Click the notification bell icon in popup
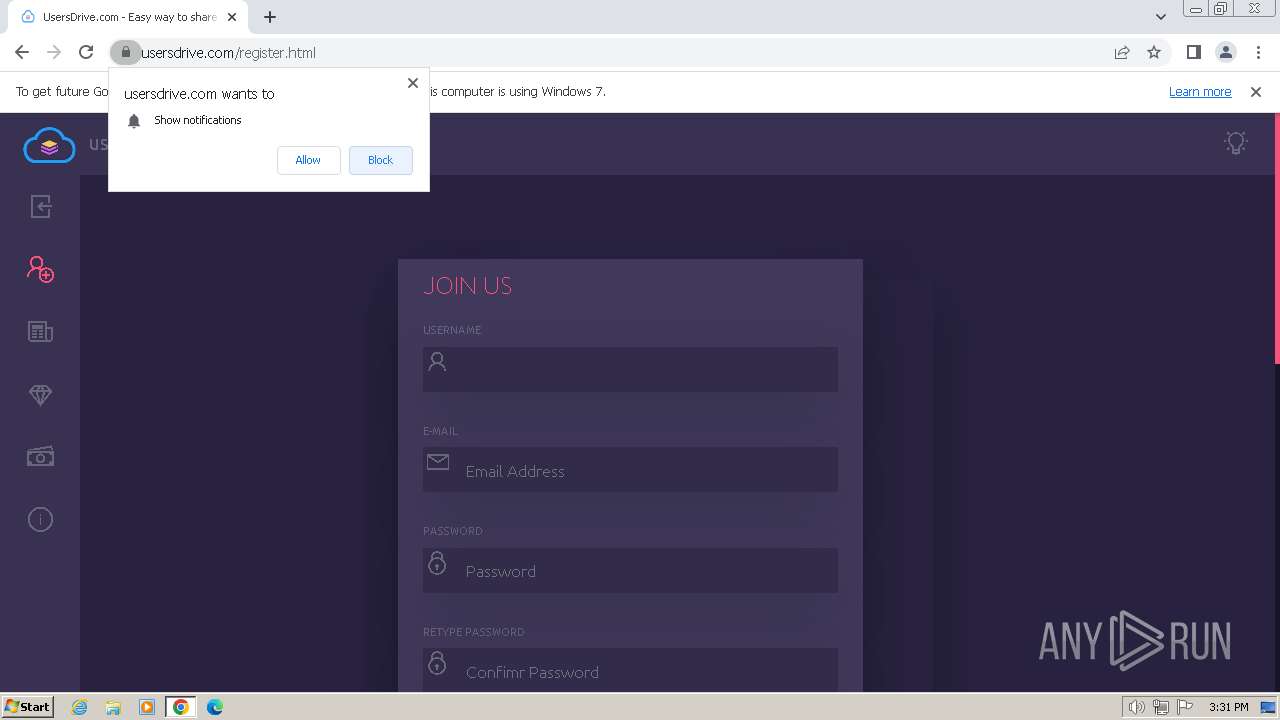 pyautogui.click(x=134, y=120)
